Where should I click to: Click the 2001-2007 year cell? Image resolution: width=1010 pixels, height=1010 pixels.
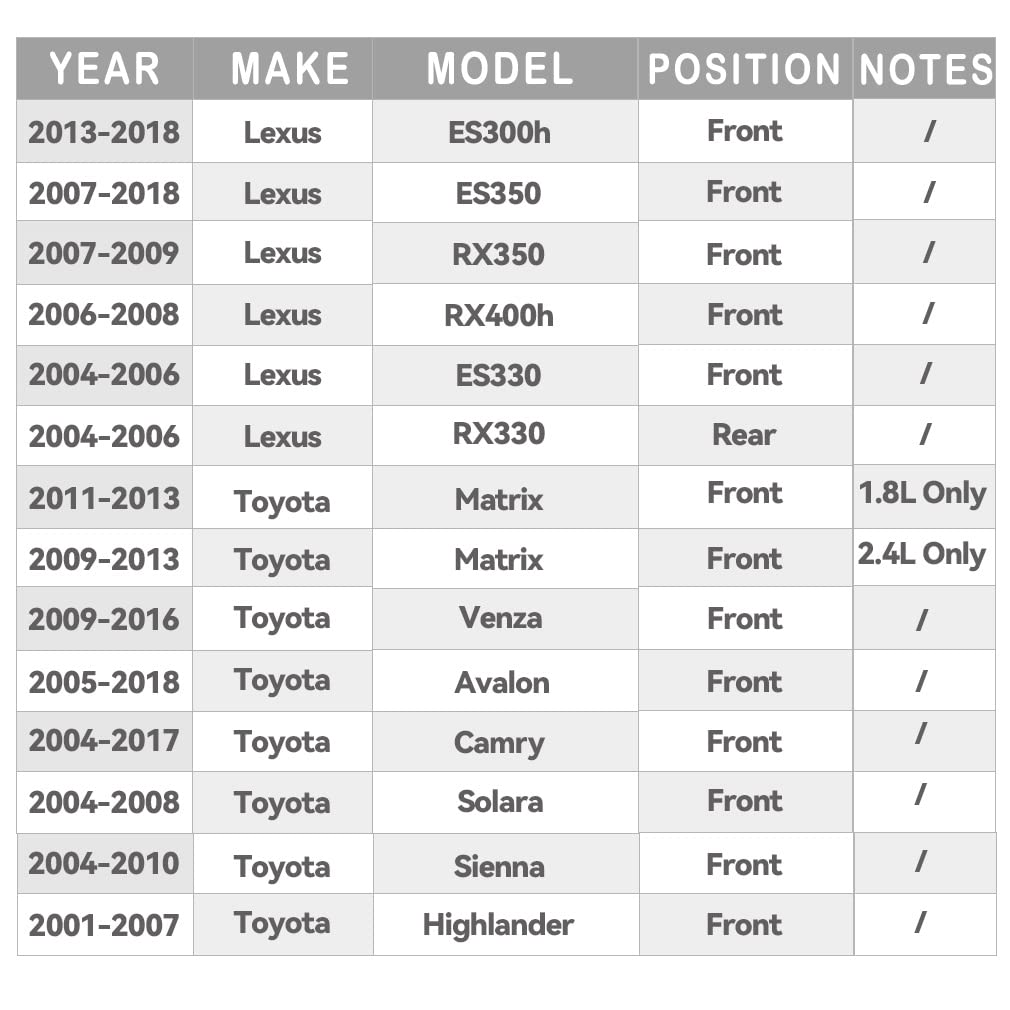pyautogui.click(x=104, y=925)
